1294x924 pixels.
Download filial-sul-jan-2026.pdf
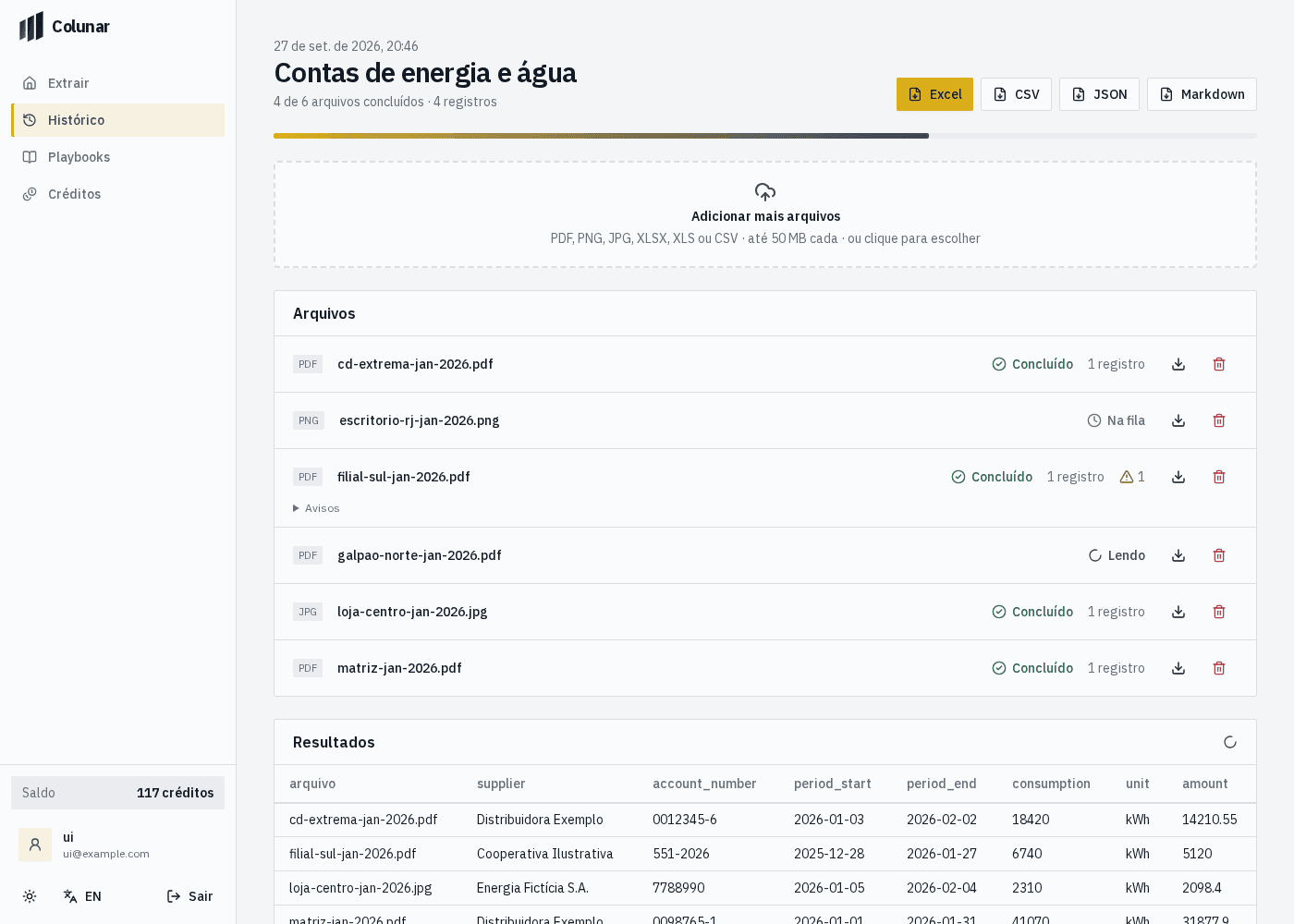click(x=1178, y=477)
